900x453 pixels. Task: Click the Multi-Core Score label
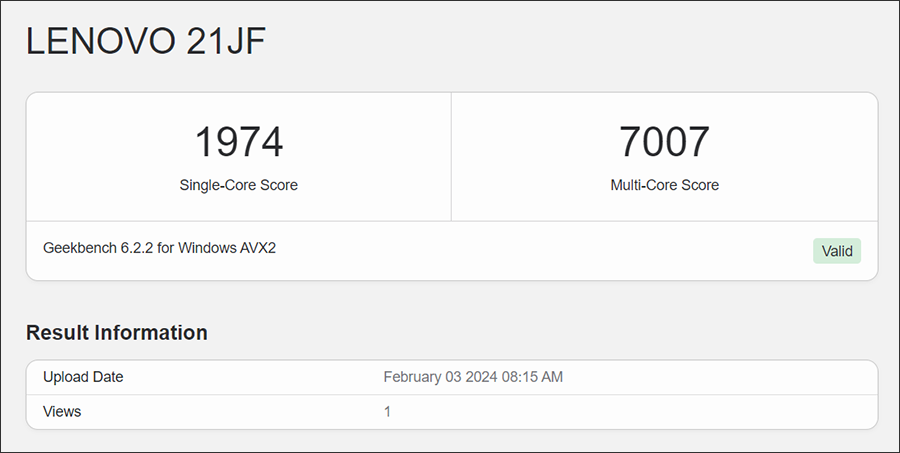point(665,185)
